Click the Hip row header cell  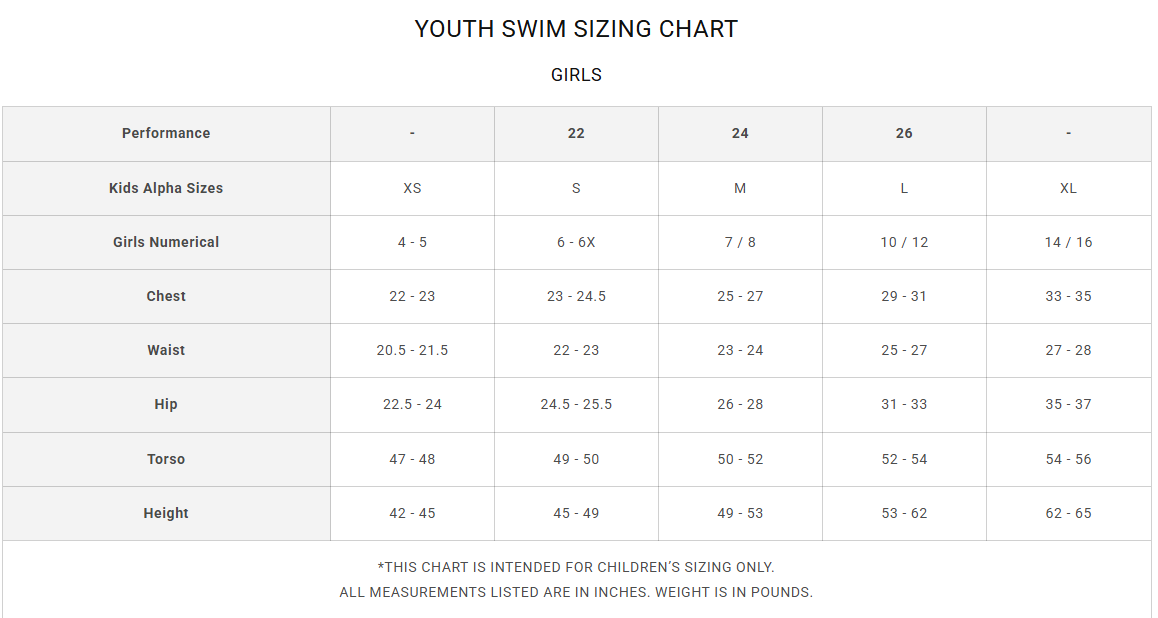click(166, 404)
